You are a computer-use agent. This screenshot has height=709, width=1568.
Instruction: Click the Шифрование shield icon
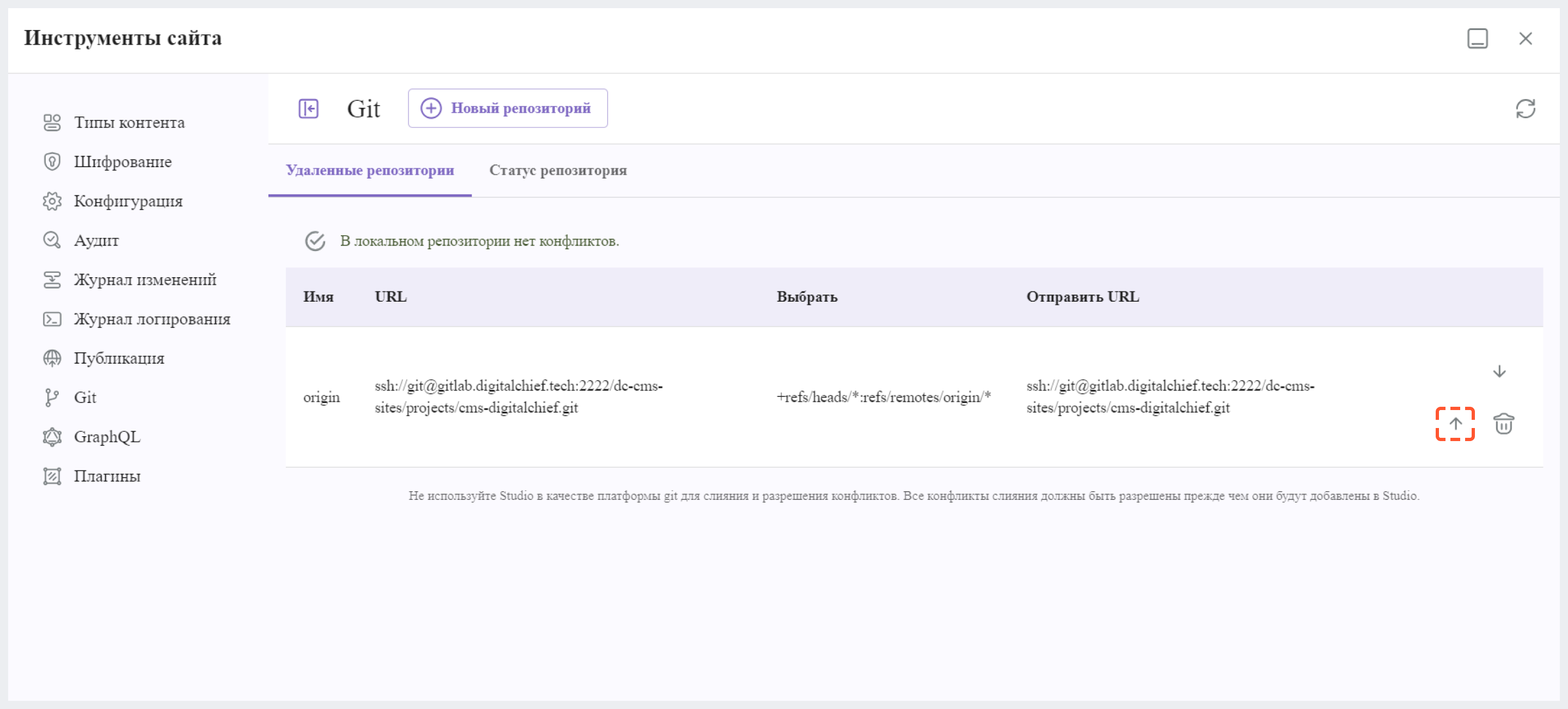tap(52, 162)
